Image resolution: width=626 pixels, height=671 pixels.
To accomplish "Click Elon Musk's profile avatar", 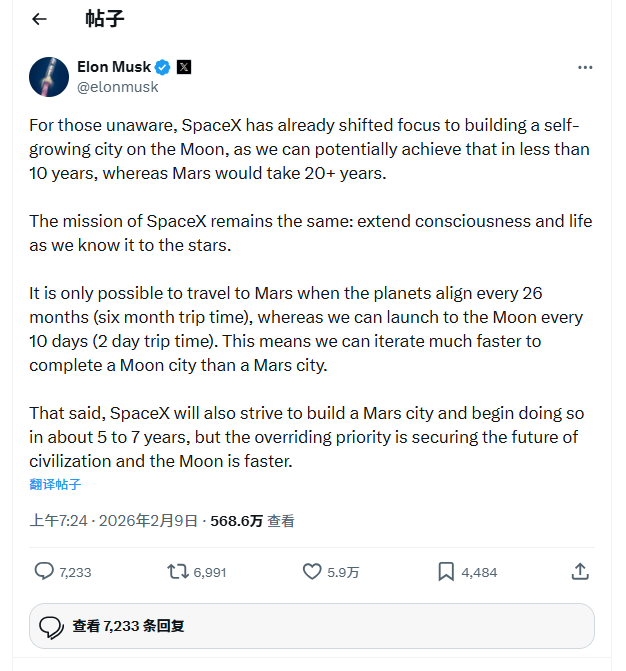I will [49, 77].
